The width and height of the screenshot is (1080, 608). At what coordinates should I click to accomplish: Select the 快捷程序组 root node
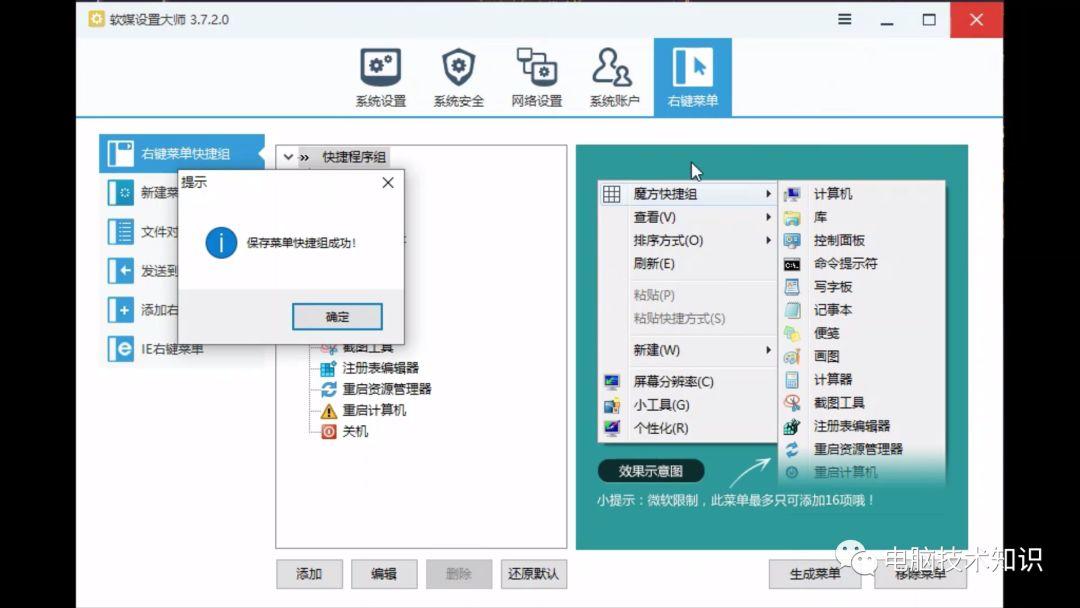[354, 157]
